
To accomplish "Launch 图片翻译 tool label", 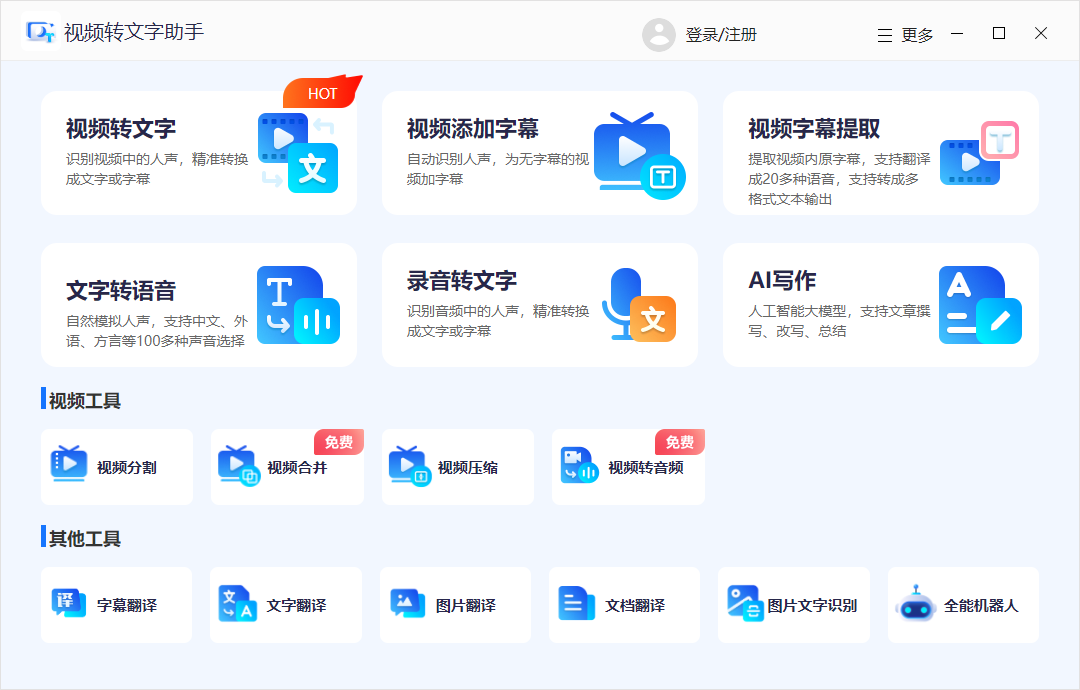I will (x=466, y=605).
